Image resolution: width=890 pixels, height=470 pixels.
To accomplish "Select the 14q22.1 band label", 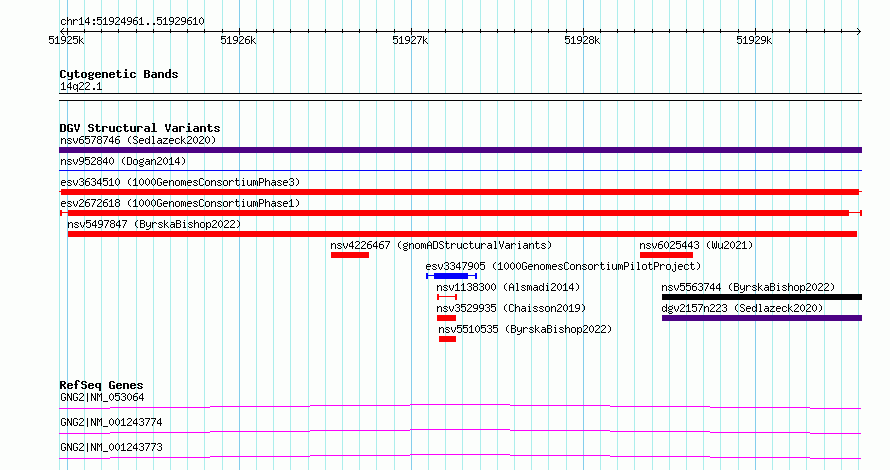I will 81,86.
